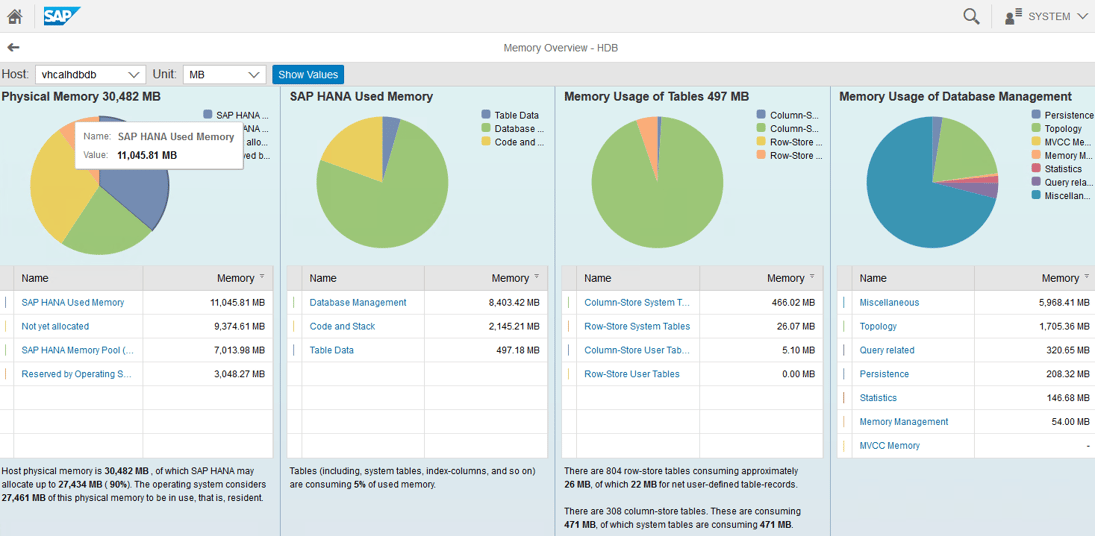This screenshot has height=536, width=1095.
Task: Open Code and Stack link
Action: (342, 326)
